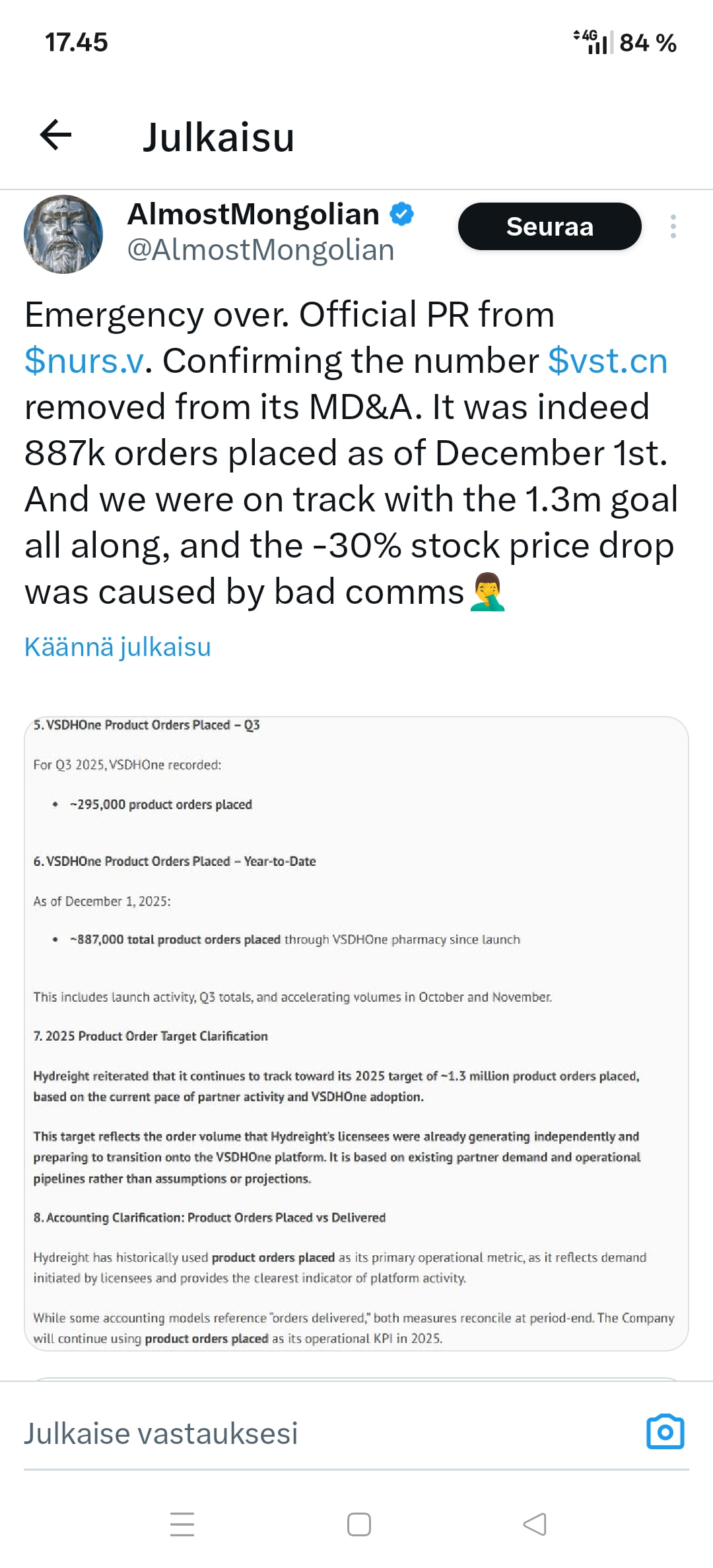Tap the AlmostMongolian display name
The height and width of the screenshot is (1568, 713).
point(253,214)
